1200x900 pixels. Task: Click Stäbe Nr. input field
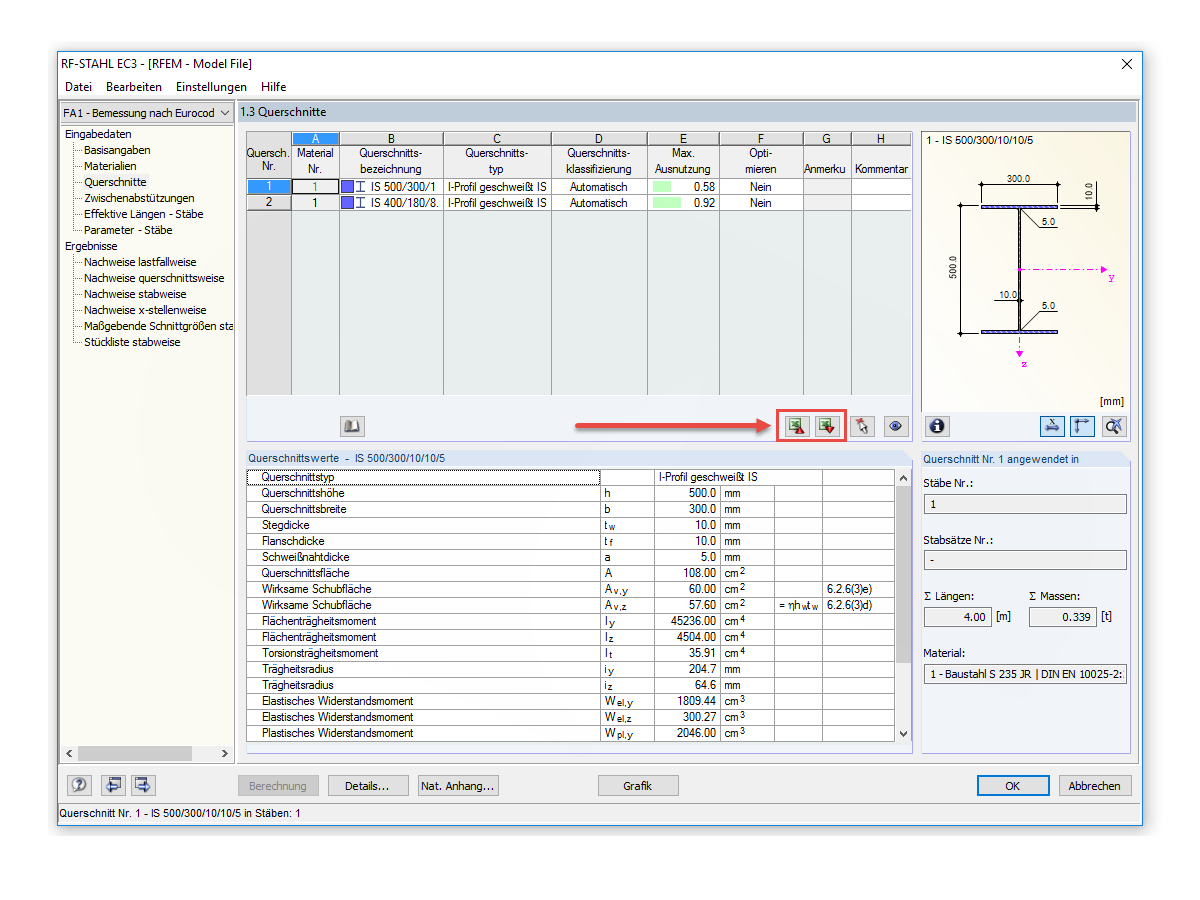coord(1025,504)
